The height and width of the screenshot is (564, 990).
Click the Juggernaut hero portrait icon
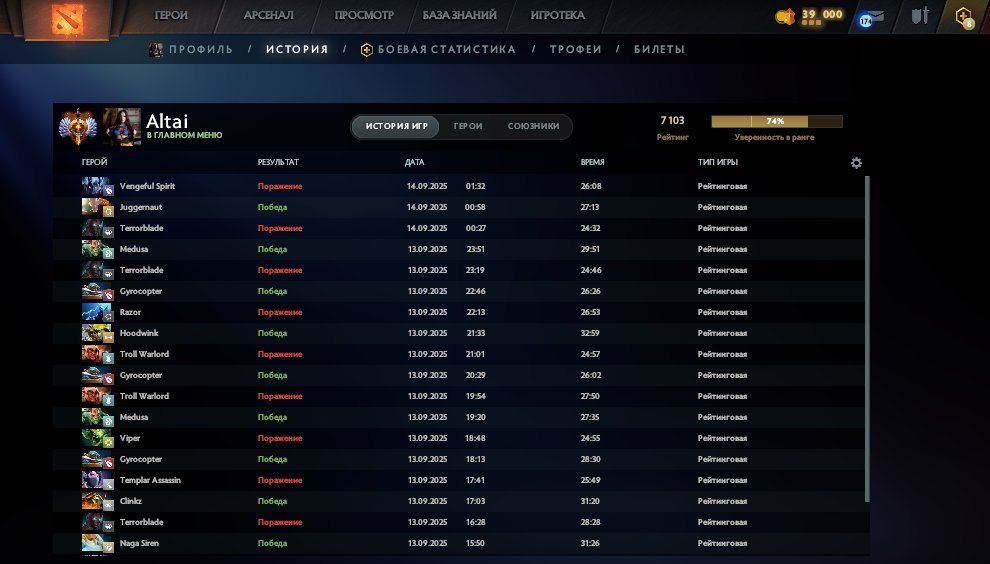click(98, 207)
